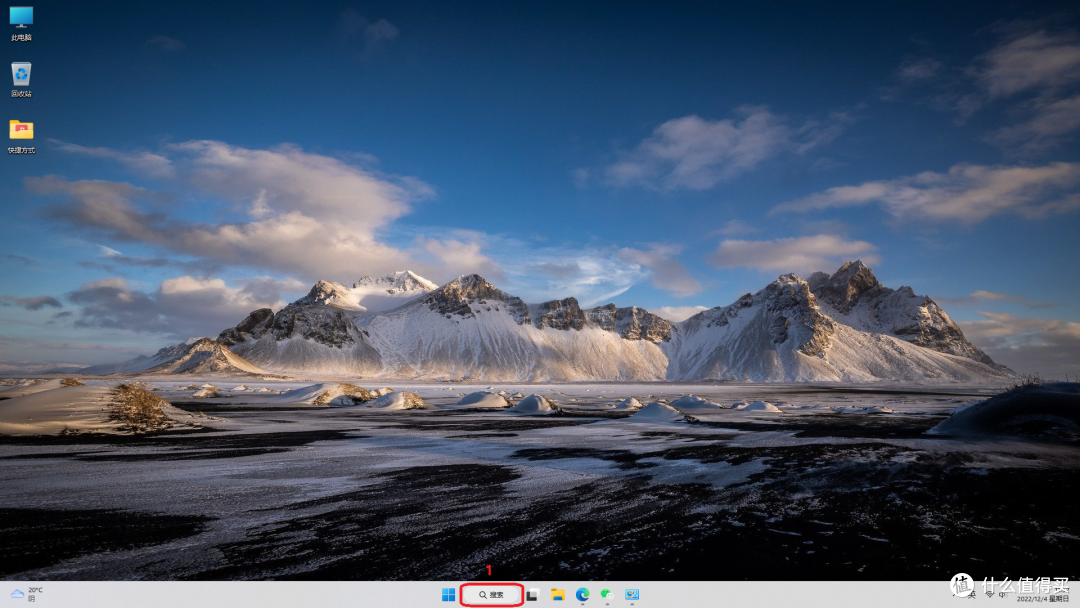The height and width of the screenshot is (608, 1080).
Task: Select the 快捷方式 folder on the desktop
Action: 21,136
